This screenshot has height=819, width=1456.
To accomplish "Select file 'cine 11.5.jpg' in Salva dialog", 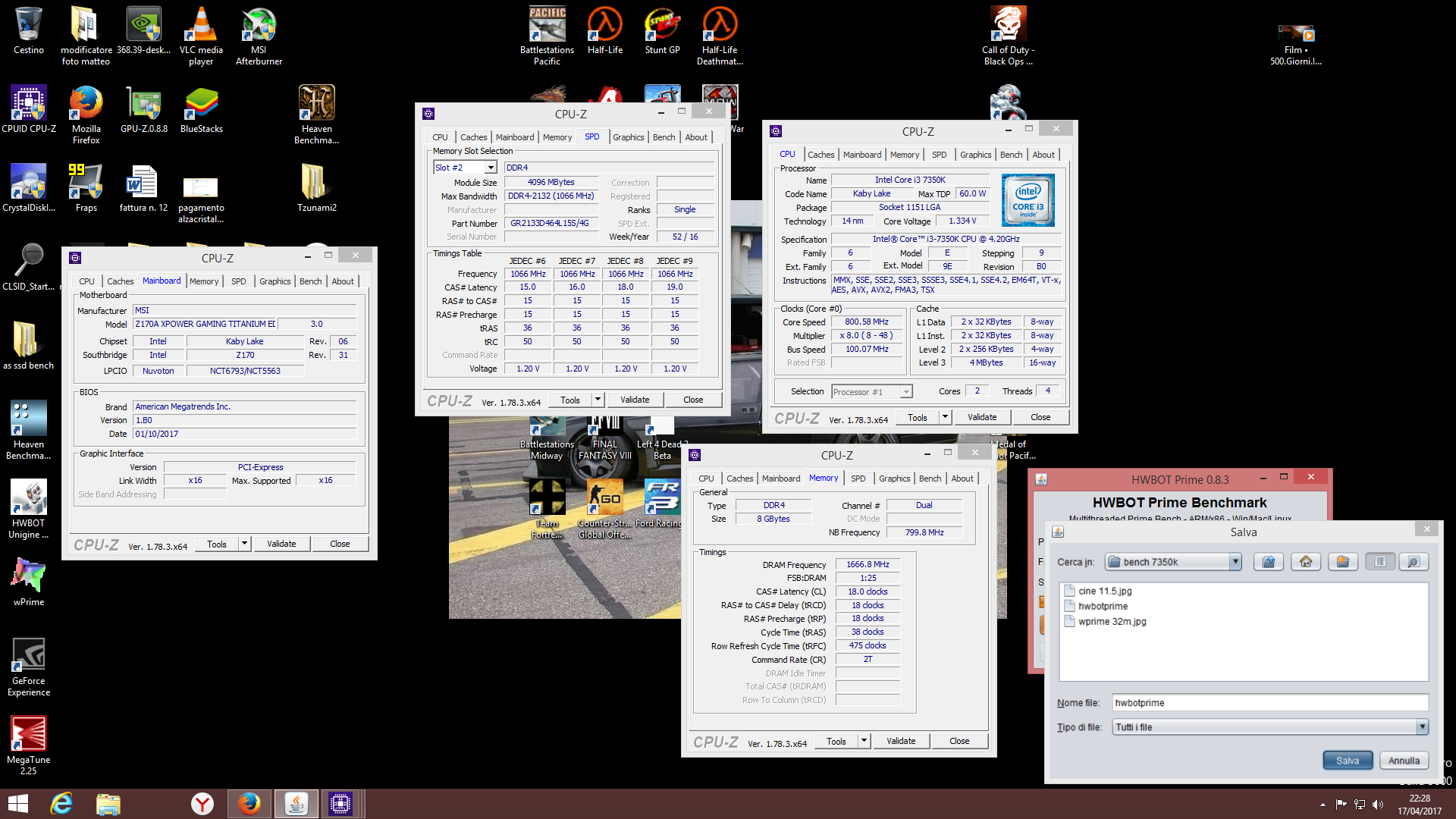I will tap(1098, 591).
